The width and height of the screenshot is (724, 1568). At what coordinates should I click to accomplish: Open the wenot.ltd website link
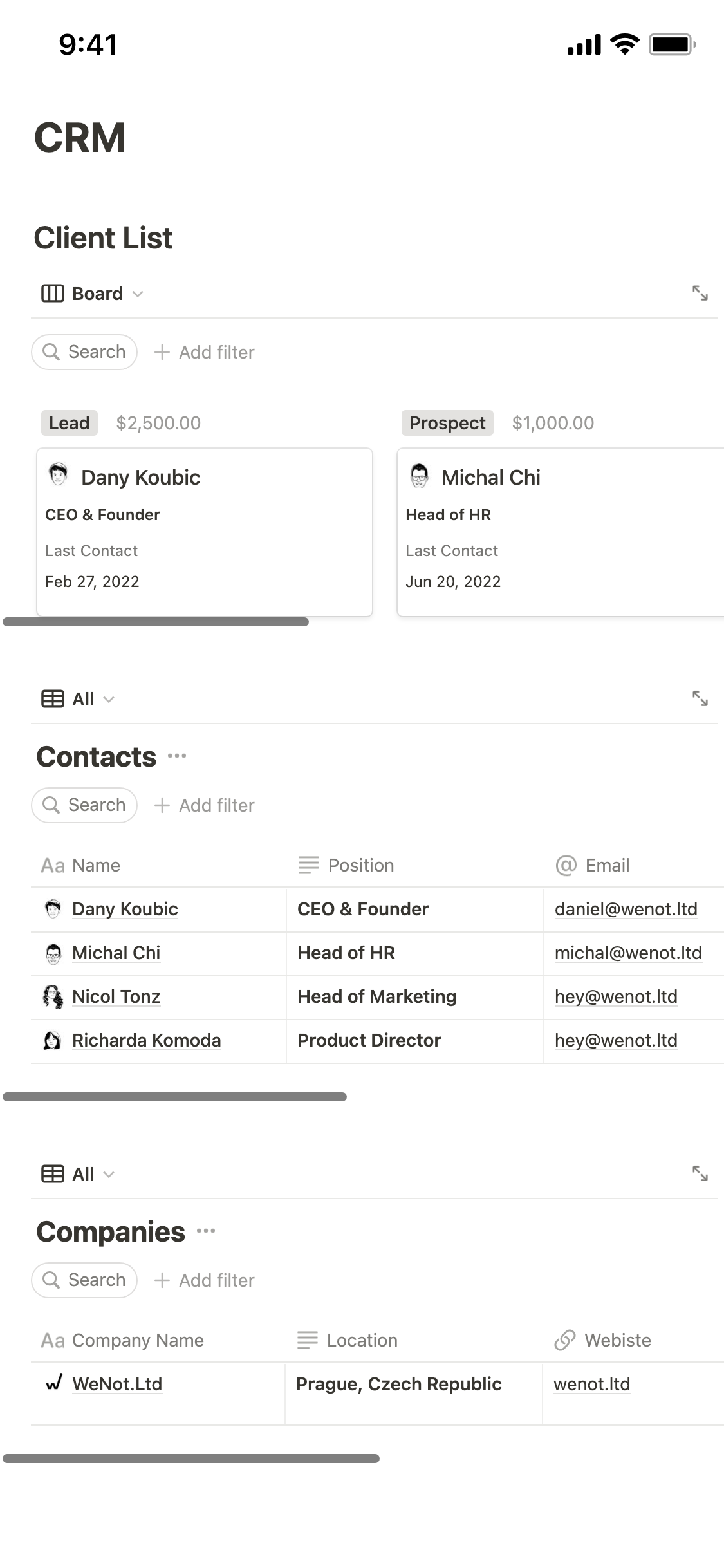pos(591,1384)
